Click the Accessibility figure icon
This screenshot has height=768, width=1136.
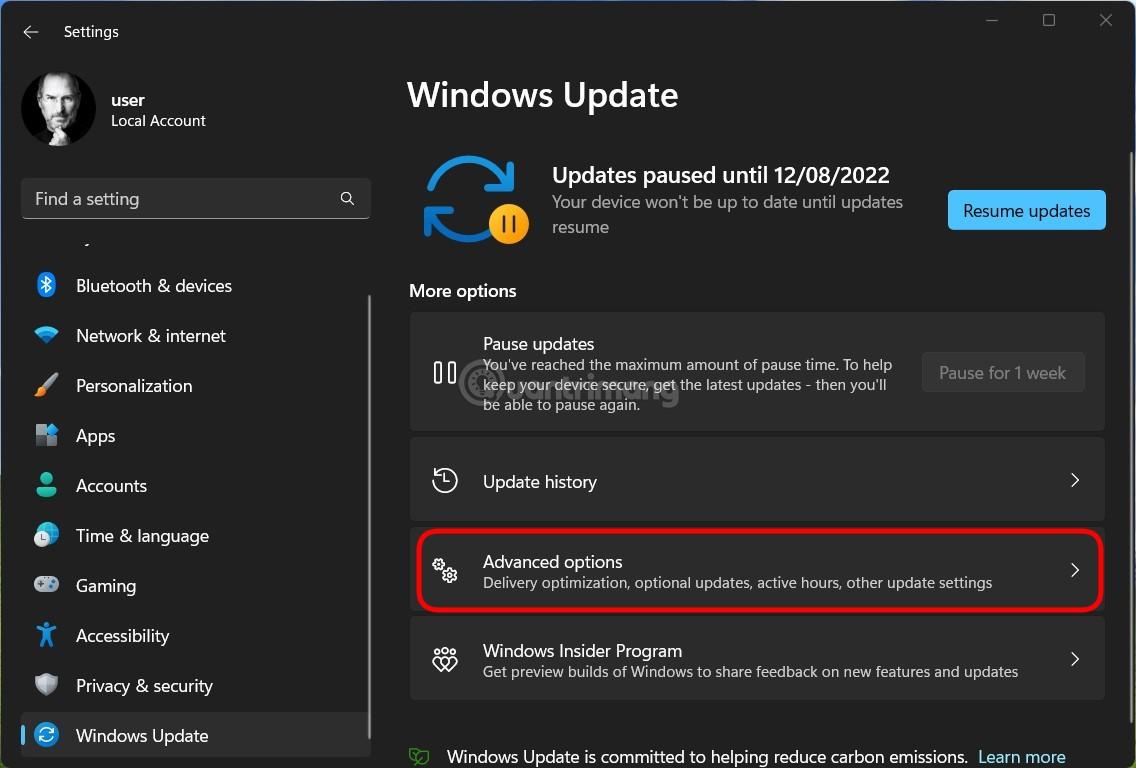coord(46,635)
